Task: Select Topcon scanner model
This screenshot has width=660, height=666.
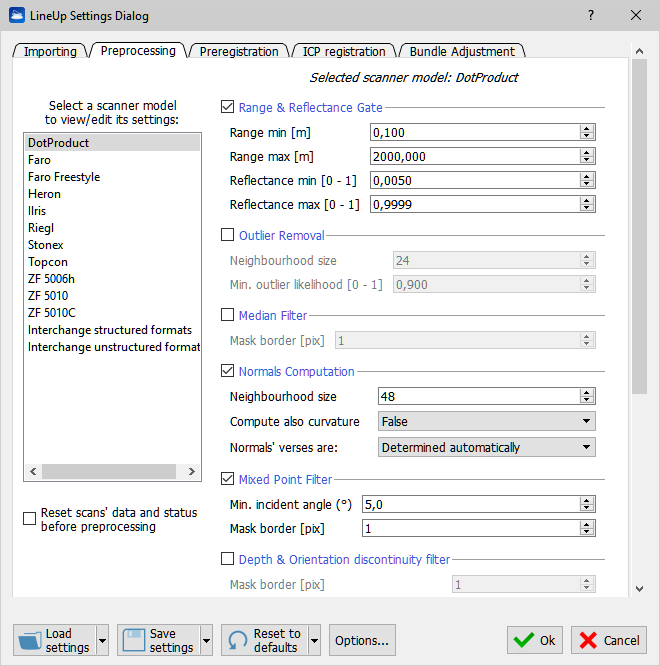Action: coord(112,262)
